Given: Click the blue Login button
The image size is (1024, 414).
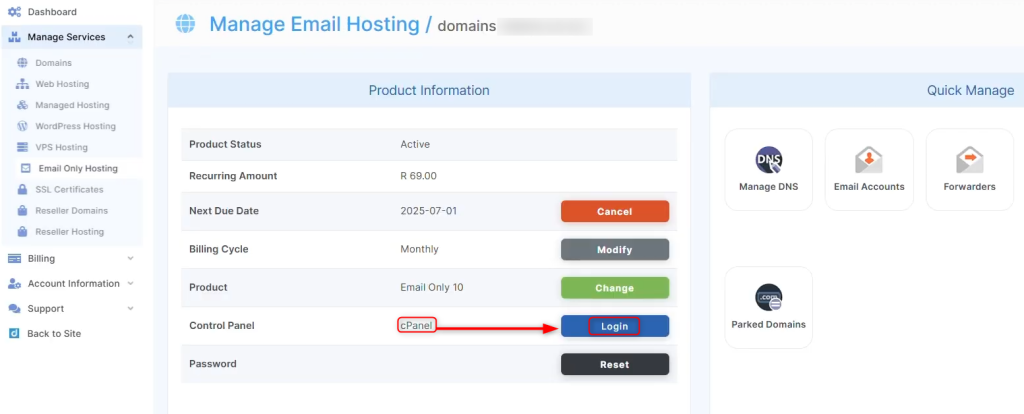Looking at the screenshot, I should [x=615, y=326].
